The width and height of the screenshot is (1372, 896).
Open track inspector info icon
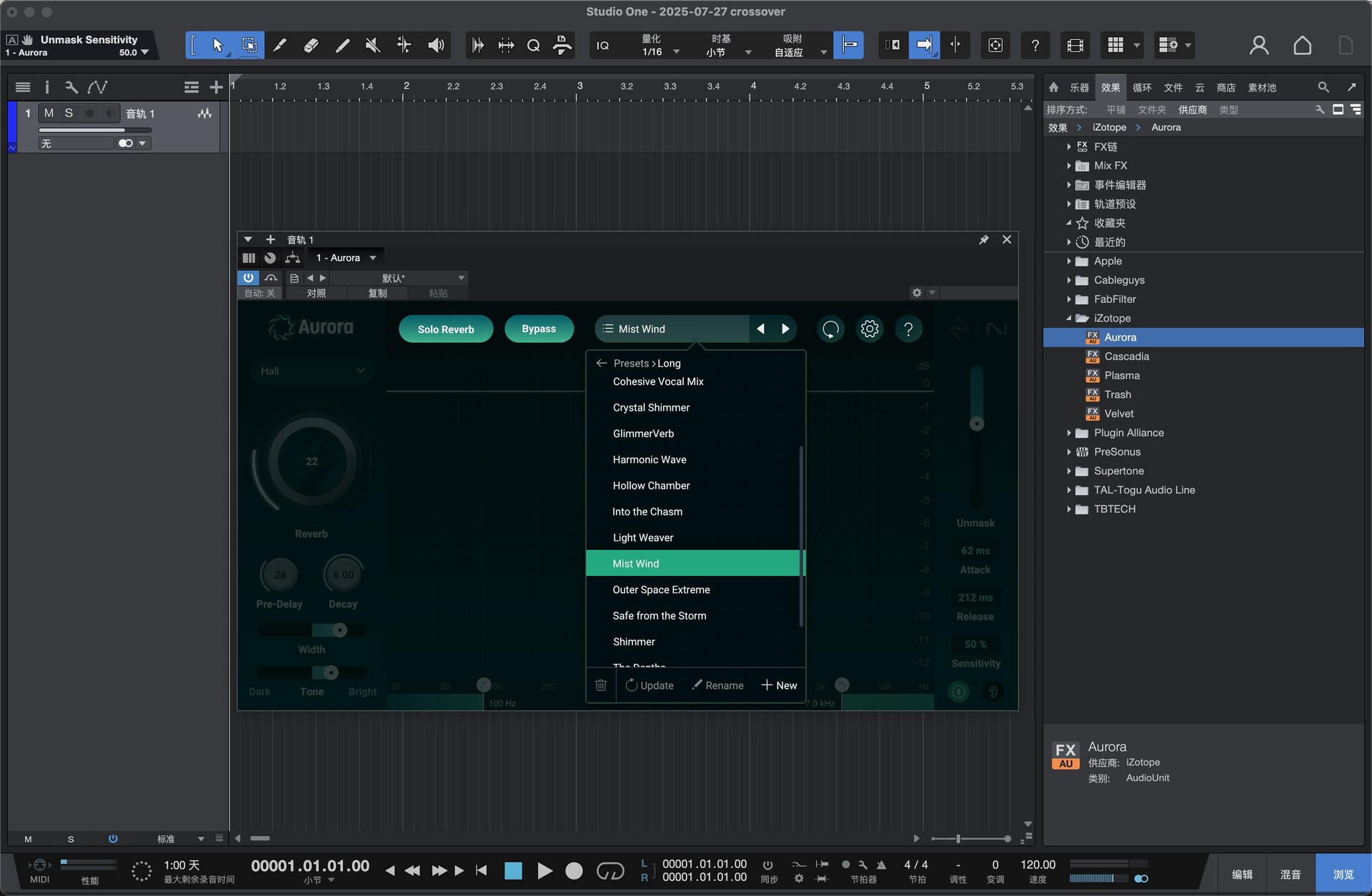(x=47, y=87)
